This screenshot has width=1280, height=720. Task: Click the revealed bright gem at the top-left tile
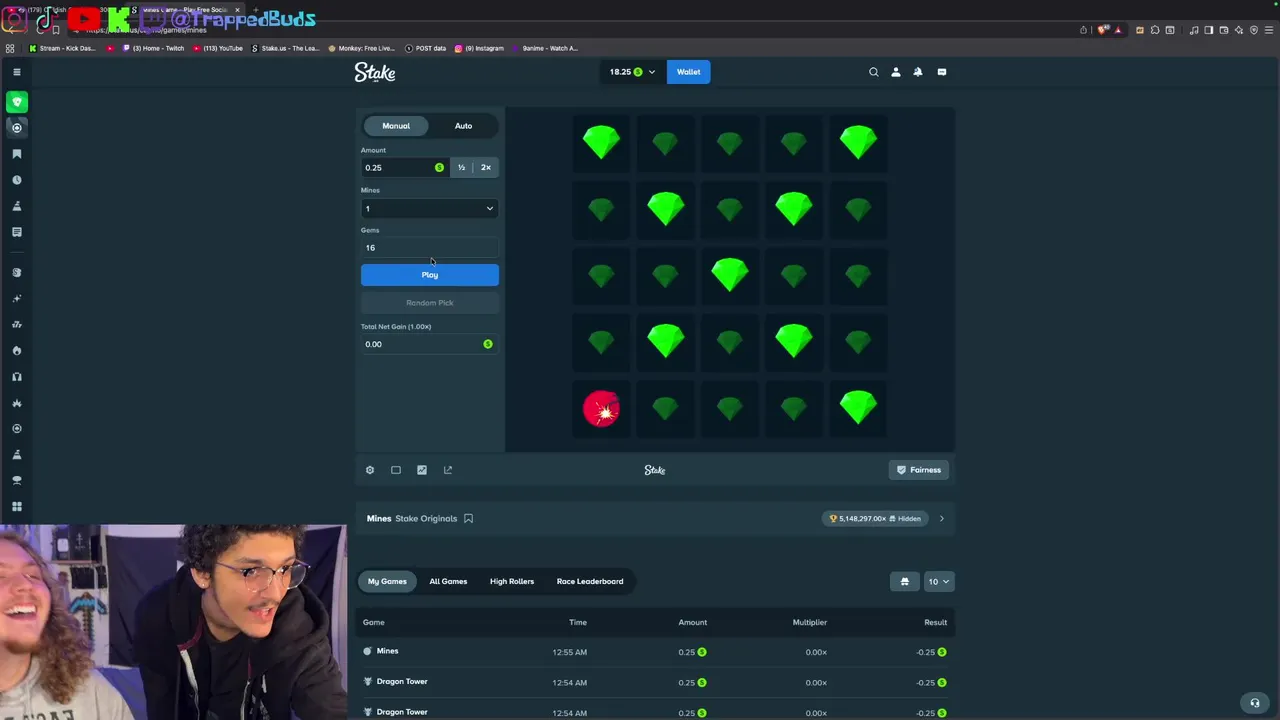601,142
